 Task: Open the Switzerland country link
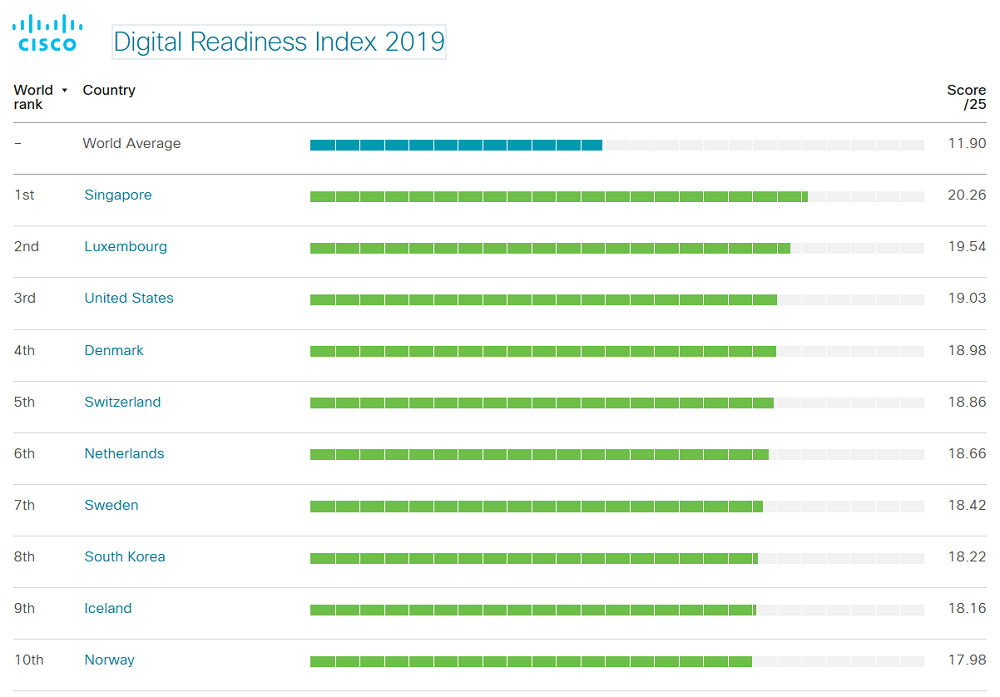[122, 402]
